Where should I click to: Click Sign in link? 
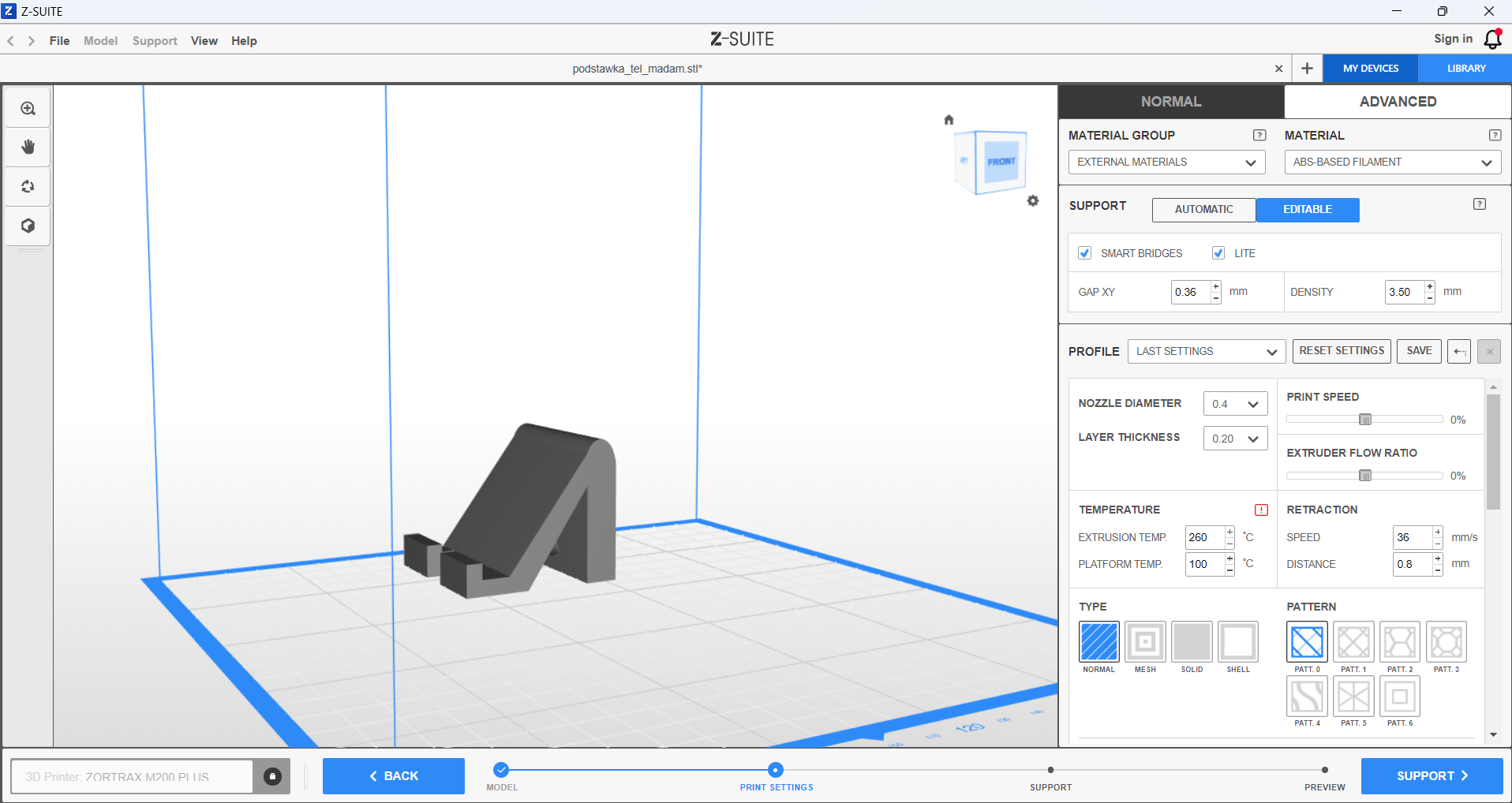pos(1453,39)
